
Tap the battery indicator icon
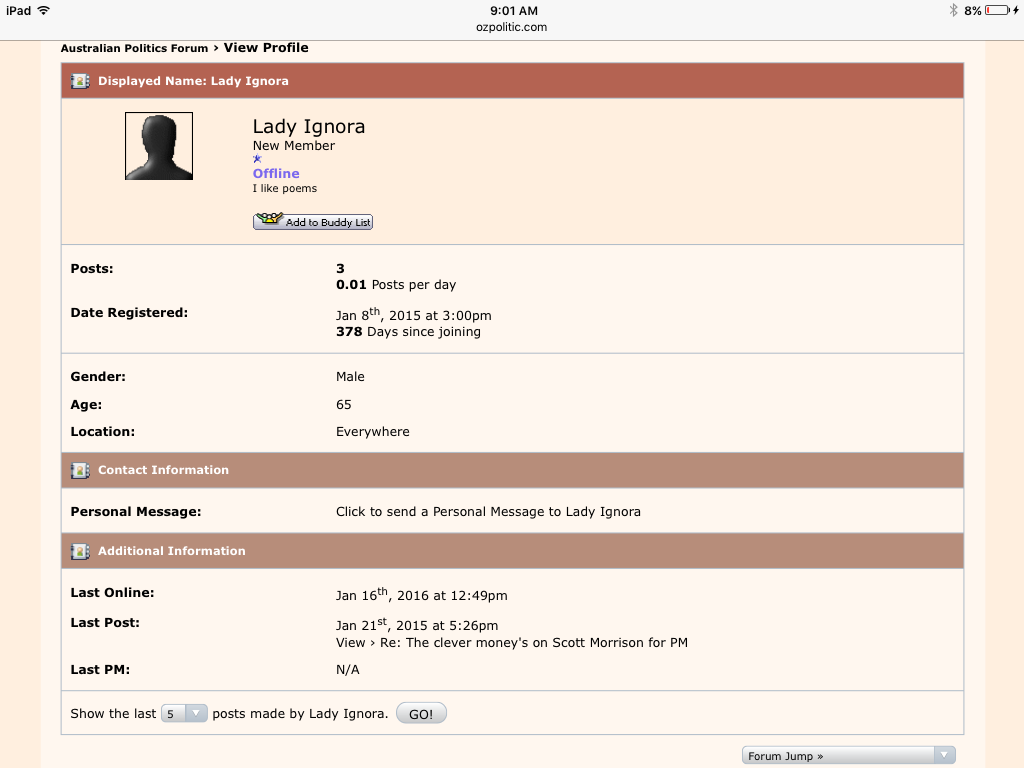(x=997, y=10)
